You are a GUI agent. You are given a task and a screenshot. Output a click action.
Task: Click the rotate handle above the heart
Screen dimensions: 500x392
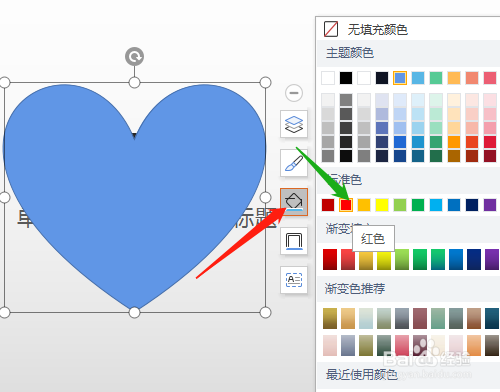tap(134, 56)
